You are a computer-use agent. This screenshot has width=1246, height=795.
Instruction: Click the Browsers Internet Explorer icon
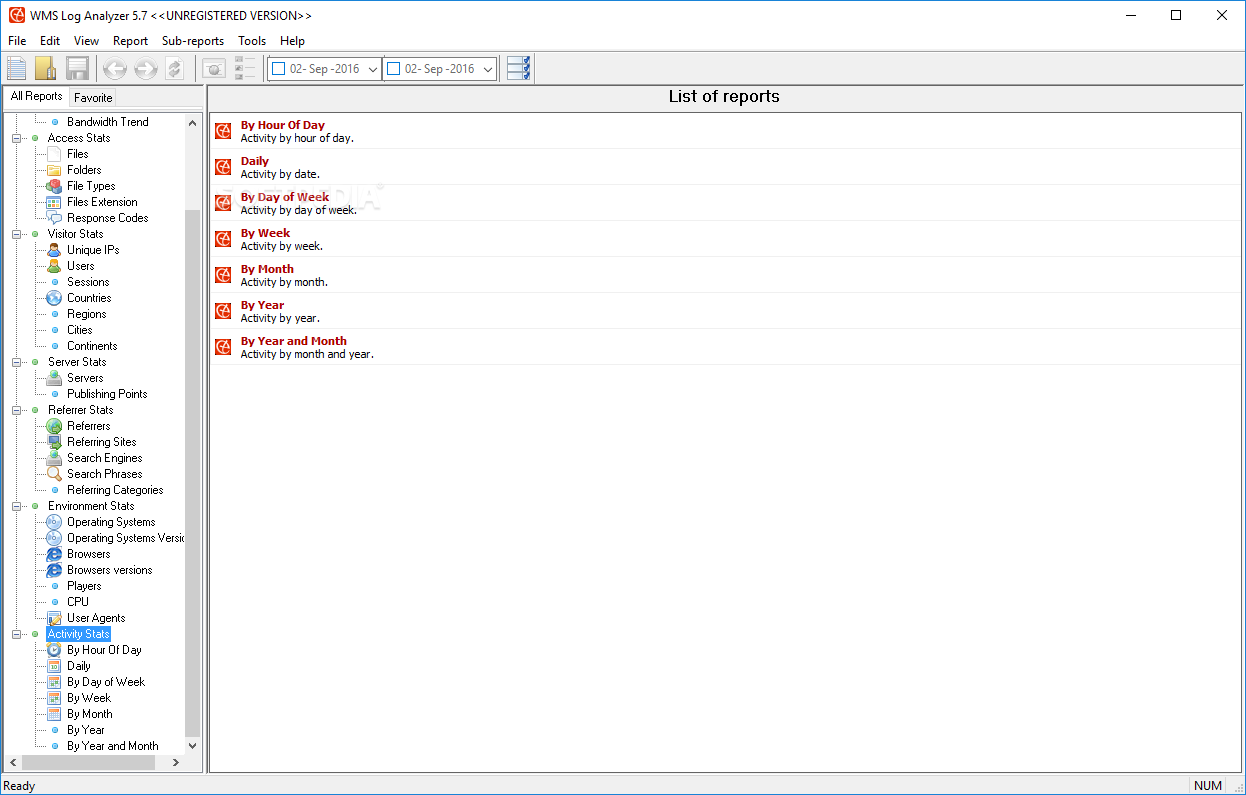click(x=54, y=554)
